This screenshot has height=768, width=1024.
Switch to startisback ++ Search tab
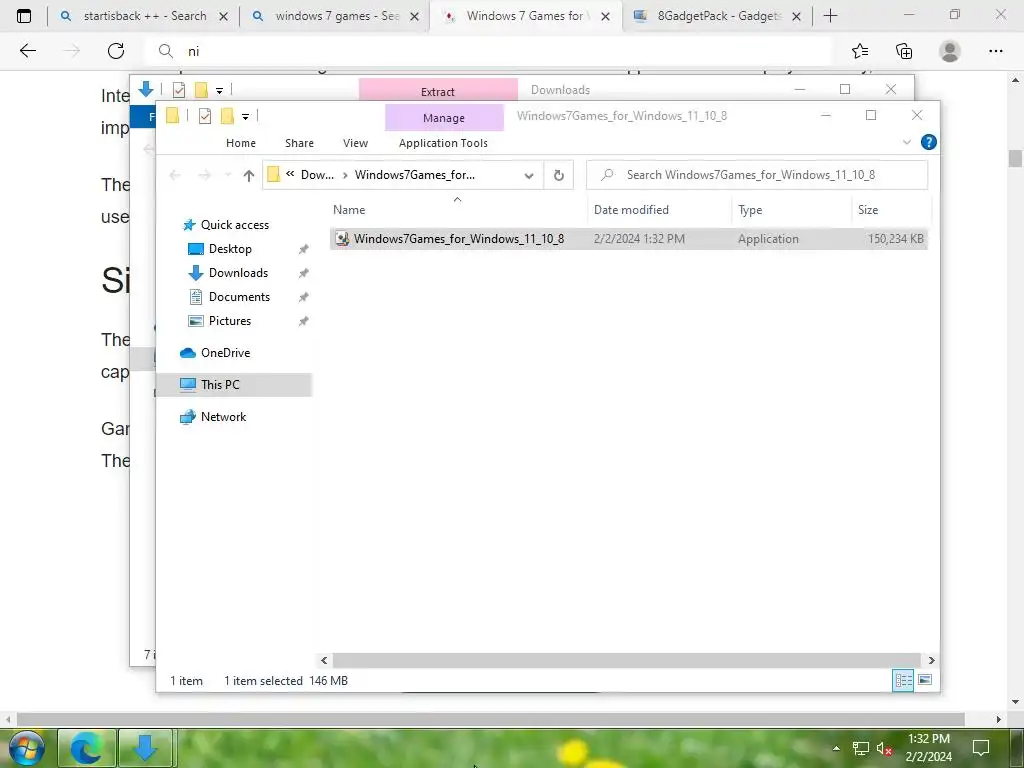pos(144,16)
